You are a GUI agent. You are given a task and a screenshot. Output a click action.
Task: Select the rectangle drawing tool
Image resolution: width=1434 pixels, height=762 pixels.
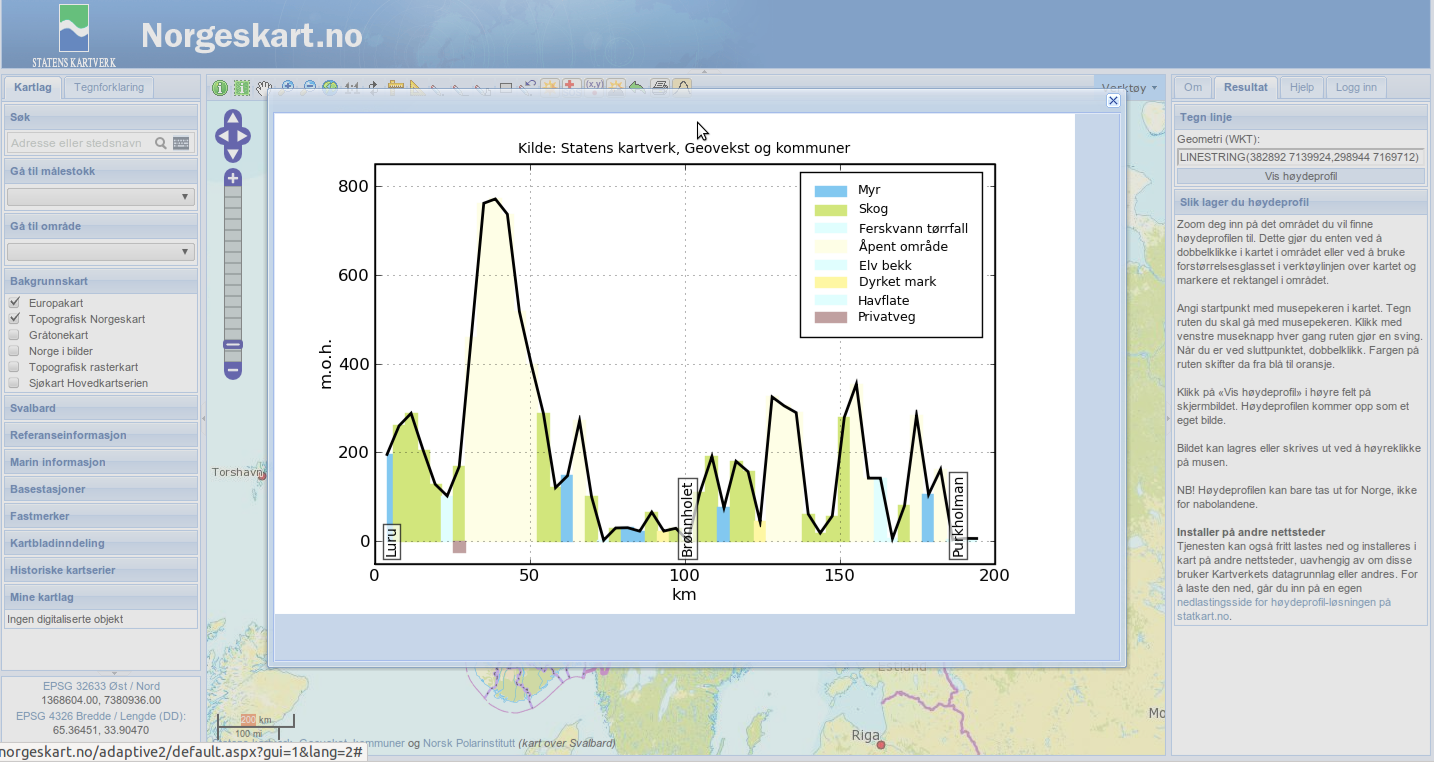[x=506, y=87]
